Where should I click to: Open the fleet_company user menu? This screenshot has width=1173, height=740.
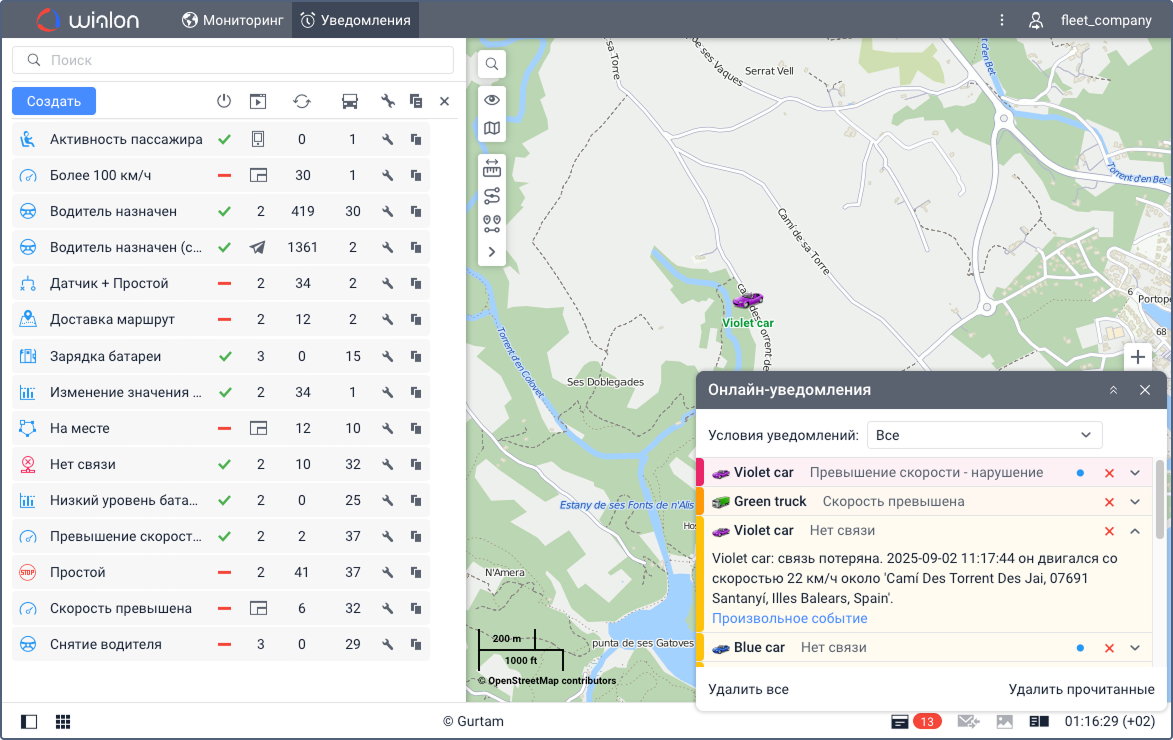pos(1092,20)
